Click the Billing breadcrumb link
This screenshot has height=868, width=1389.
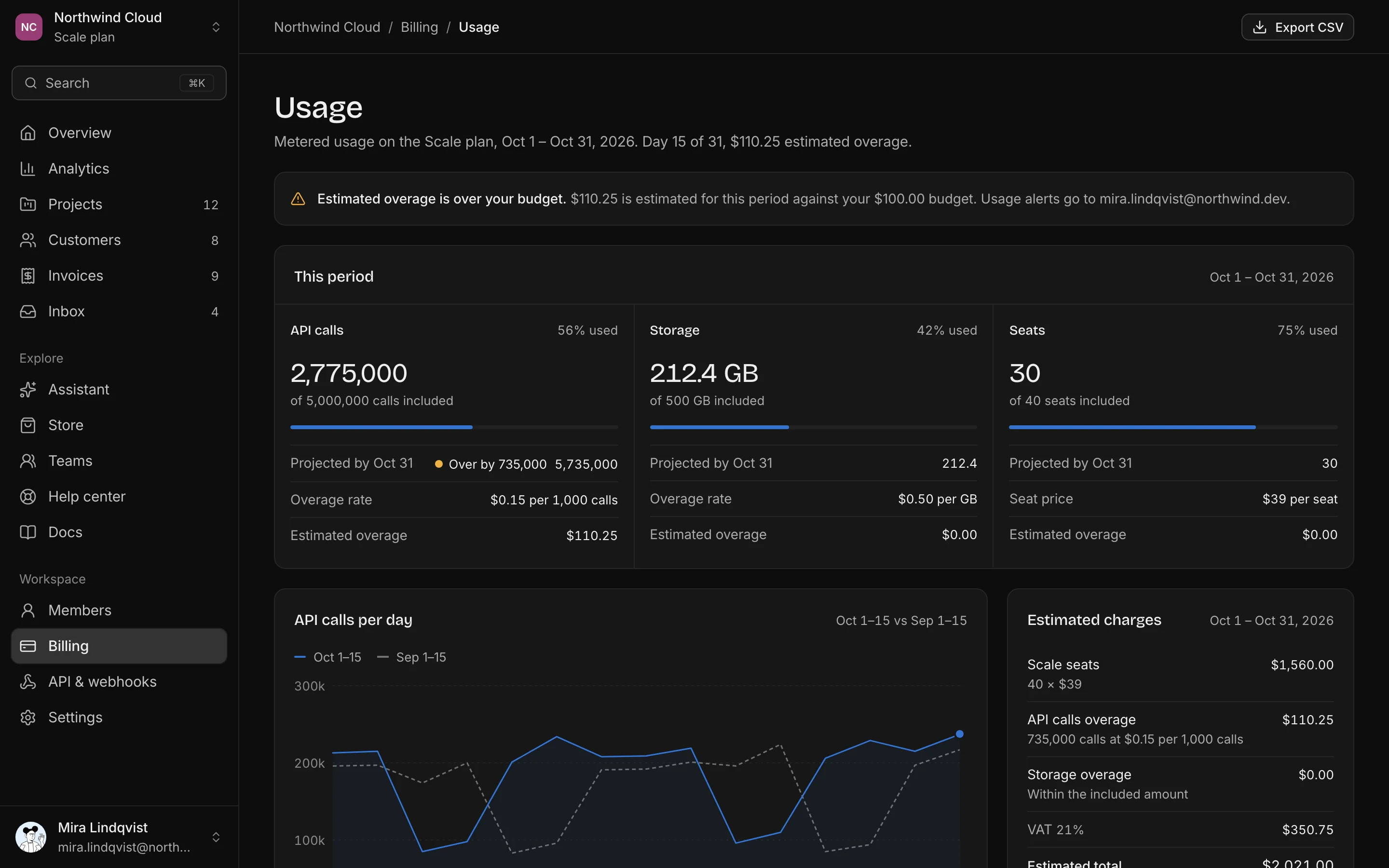coord(419,27)
